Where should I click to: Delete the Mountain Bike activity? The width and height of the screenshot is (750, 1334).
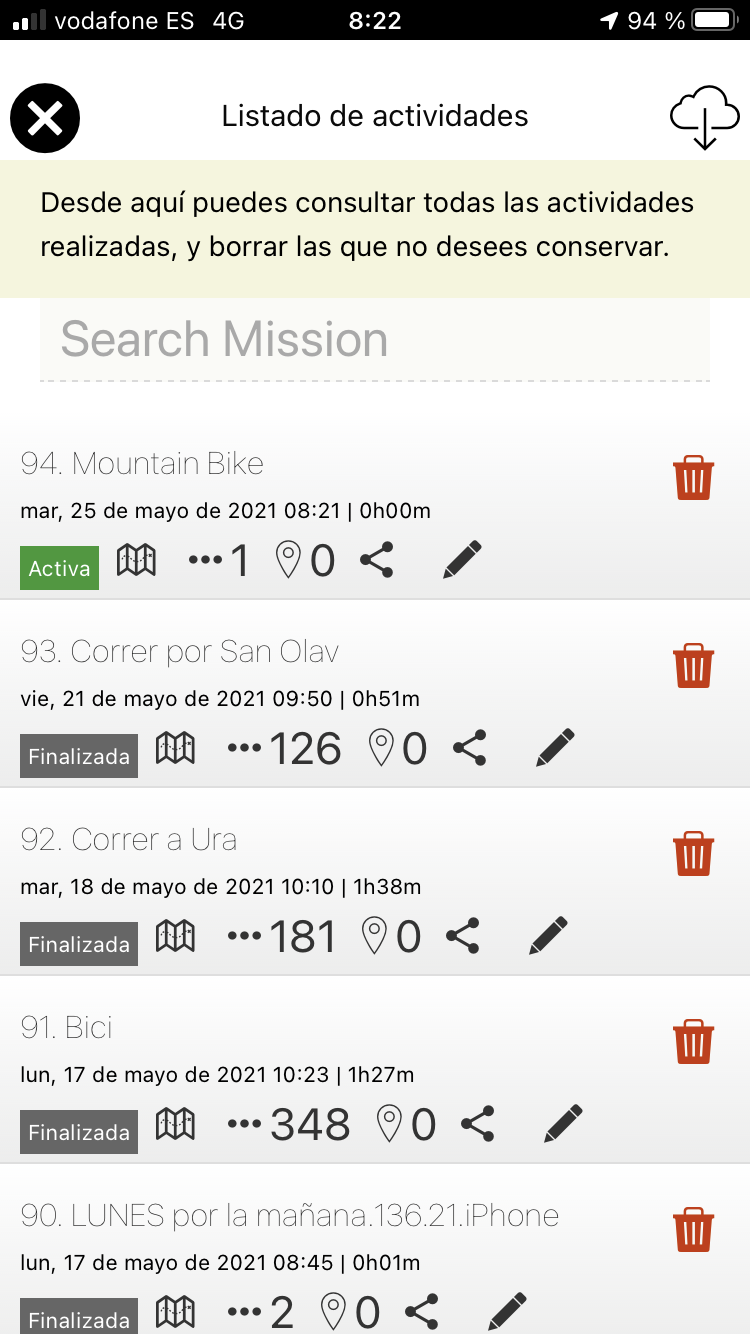coord(693,478)
